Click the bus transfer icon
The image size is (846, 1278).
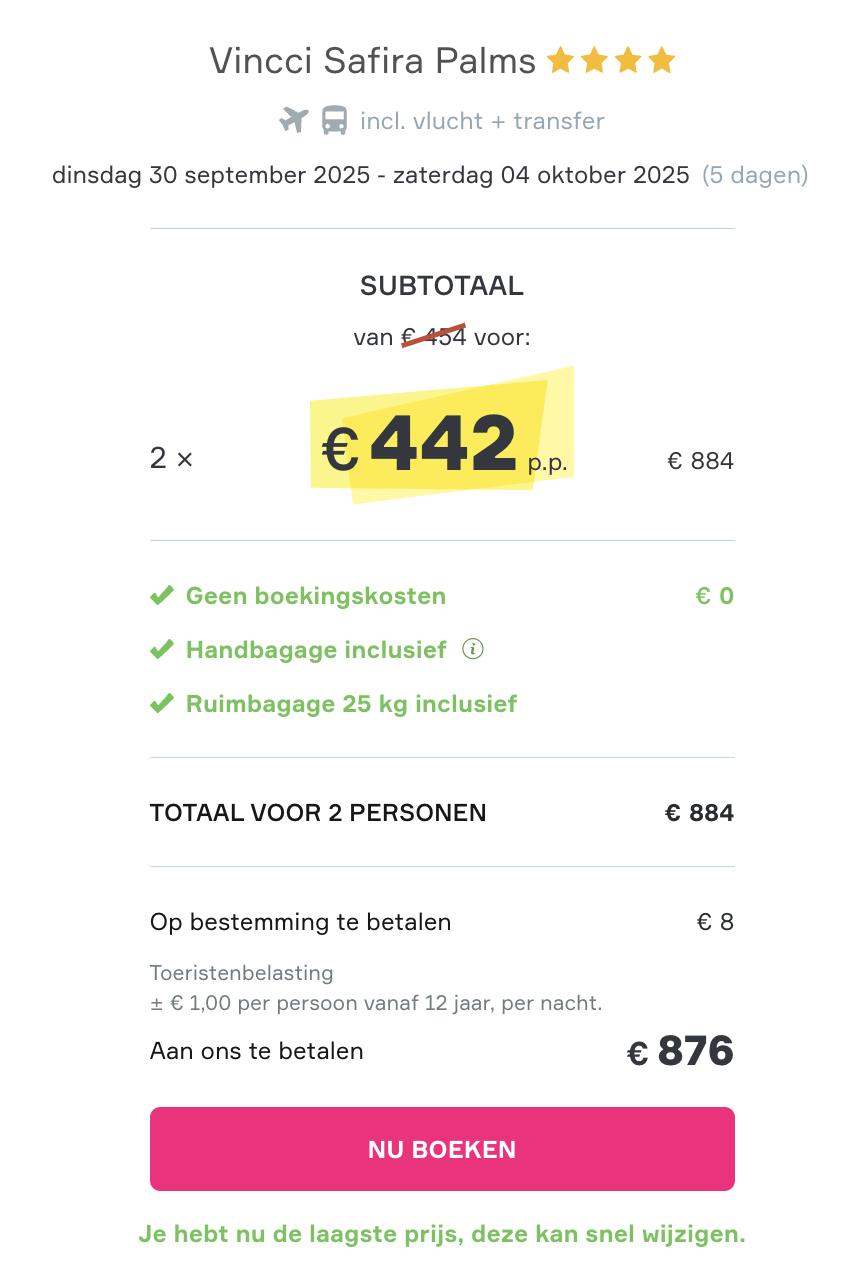coord(334,121)
